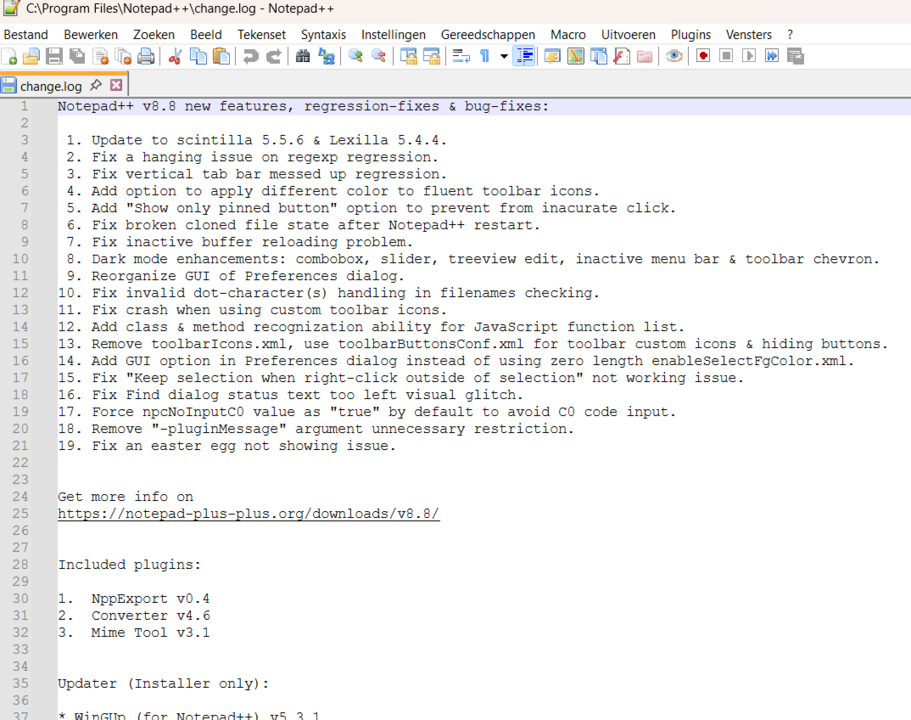Open the Tekenset menu
This screenshot has width=911, height=720.
coord(261,35)
